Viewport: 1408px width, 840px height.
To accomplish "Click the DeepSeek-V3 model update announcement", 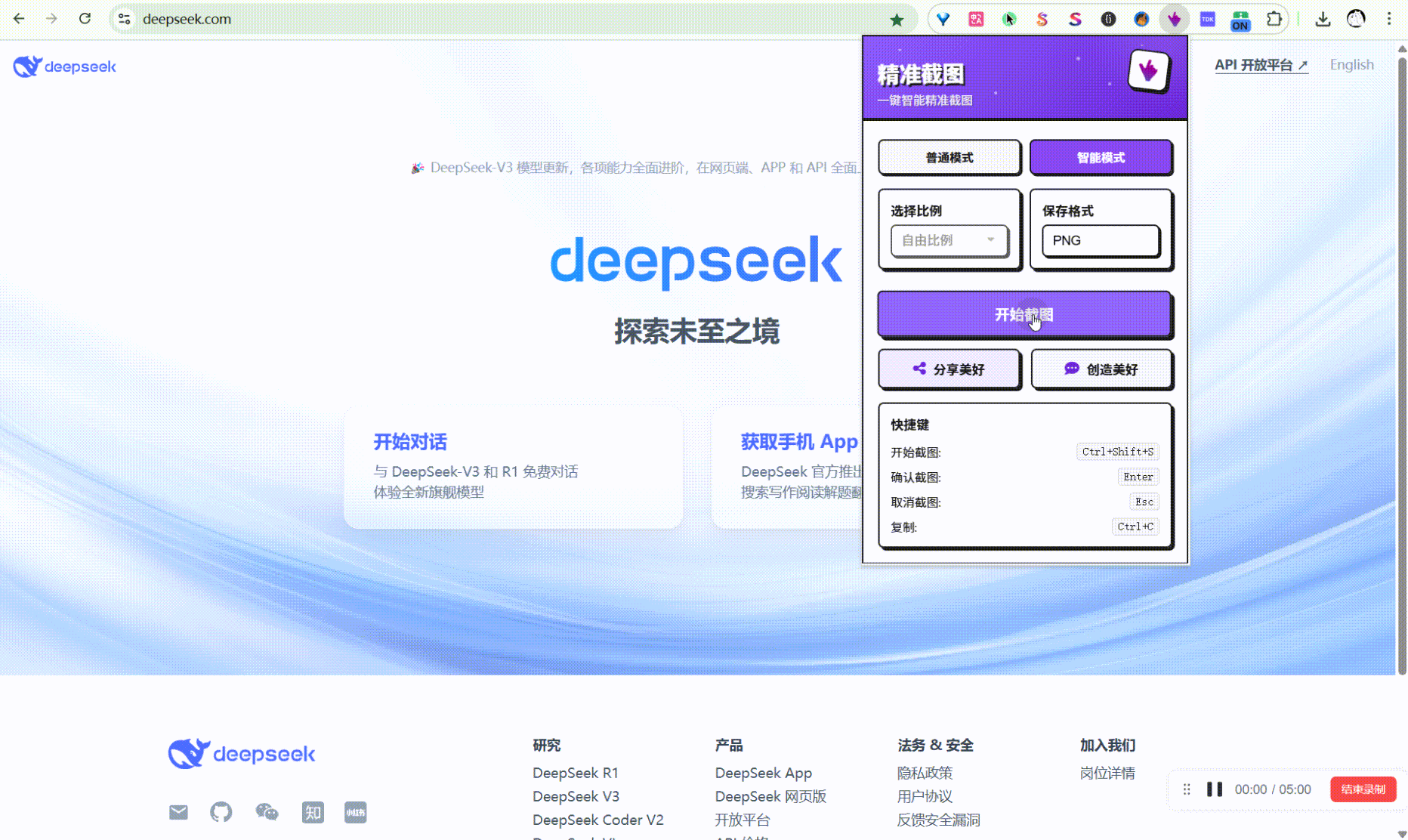I will pyautogui.click(x=635, y=168).
